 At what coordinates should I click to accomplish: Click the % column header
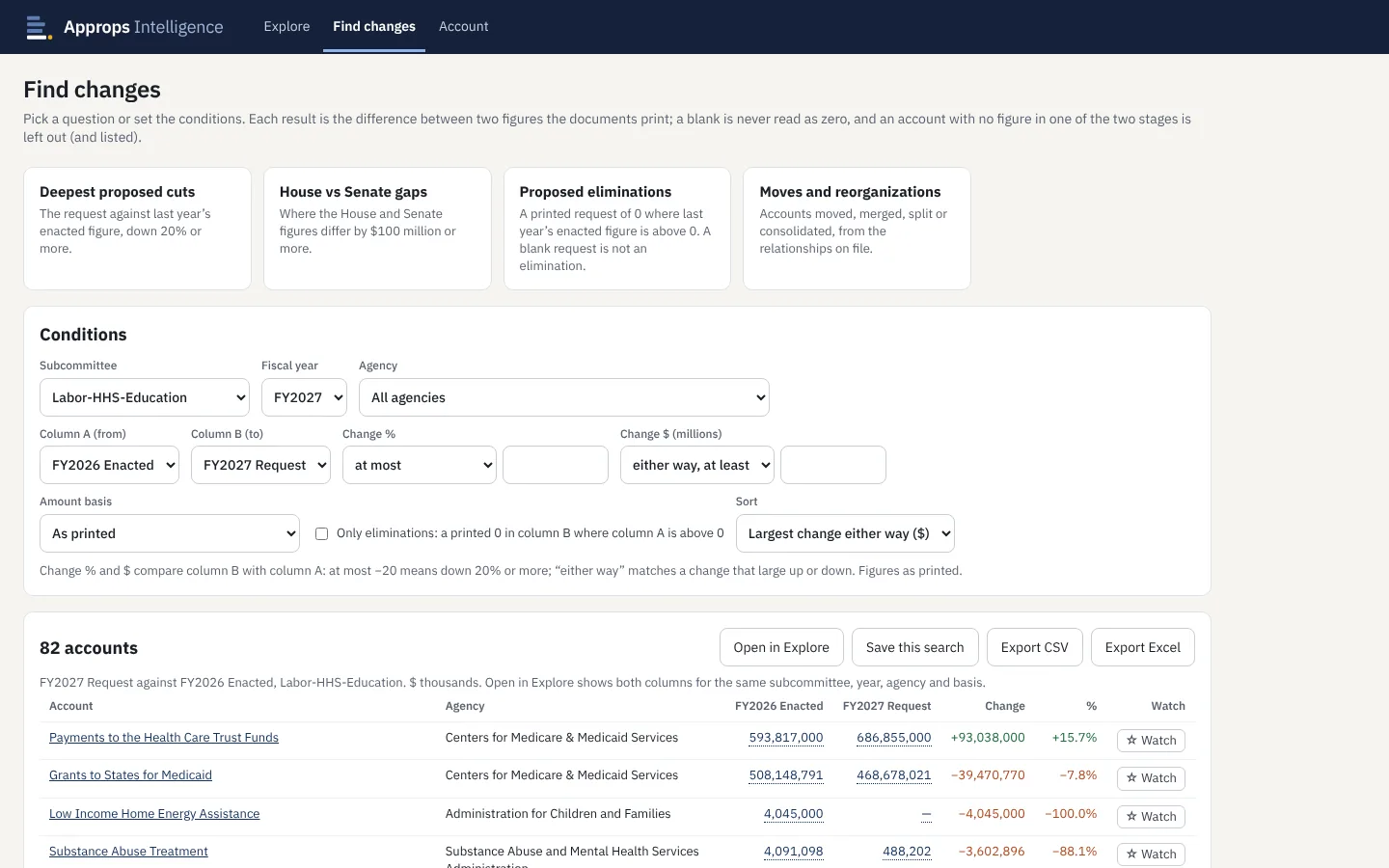pos(1092,706)
